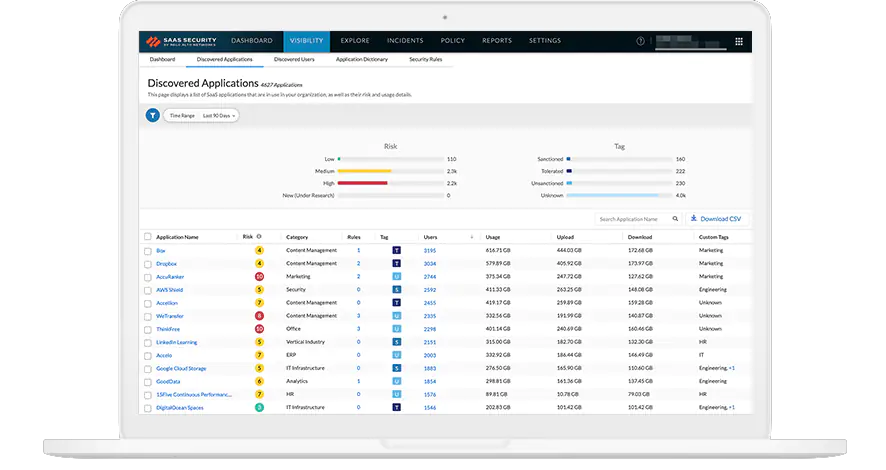This screenshot has height=470, width=886.
Task: Click the Usage column header
Action: (493, 237)
